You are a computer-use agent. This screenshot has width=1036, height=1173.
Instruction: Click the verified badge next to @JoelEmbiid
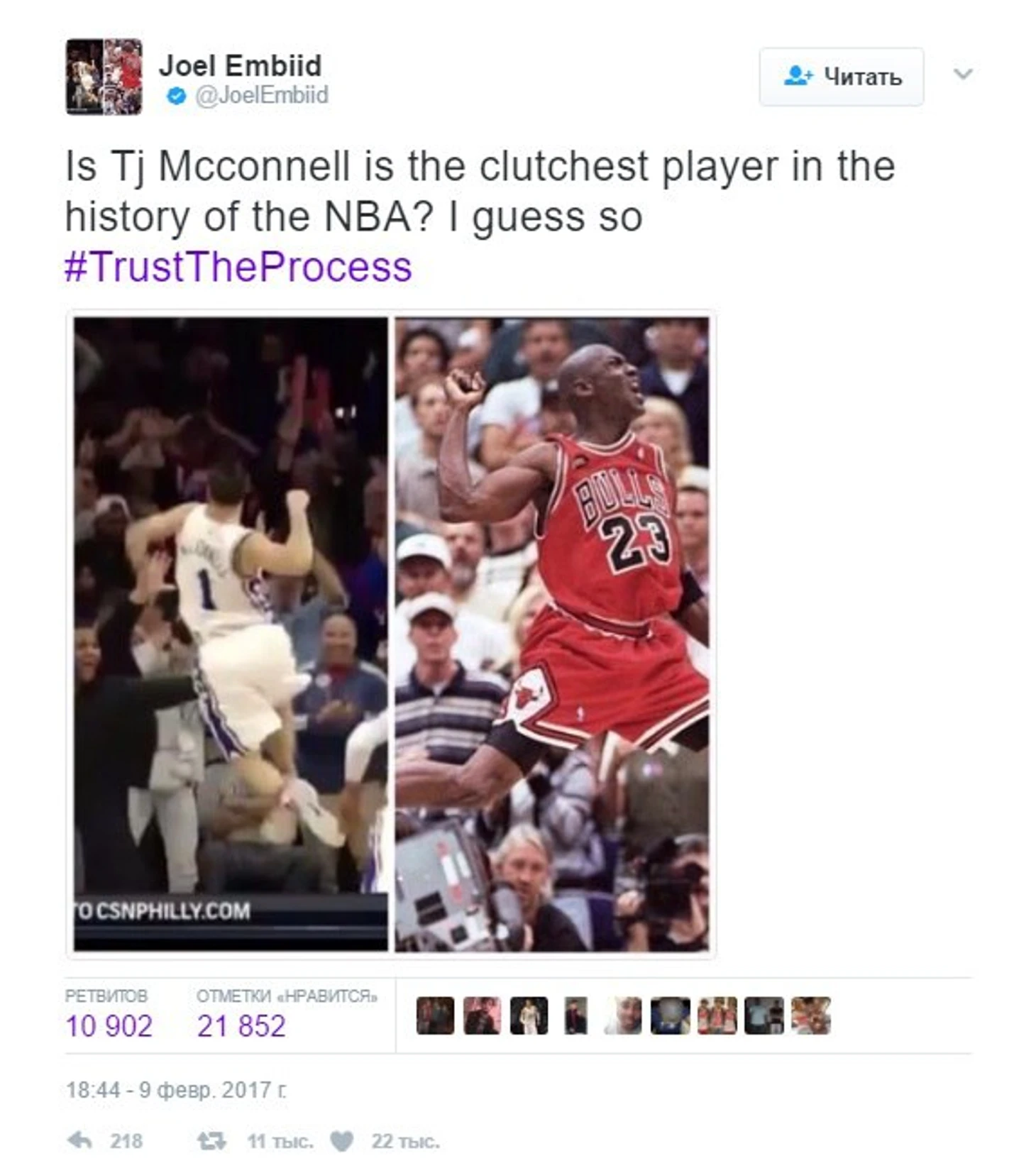click(176, 96)
